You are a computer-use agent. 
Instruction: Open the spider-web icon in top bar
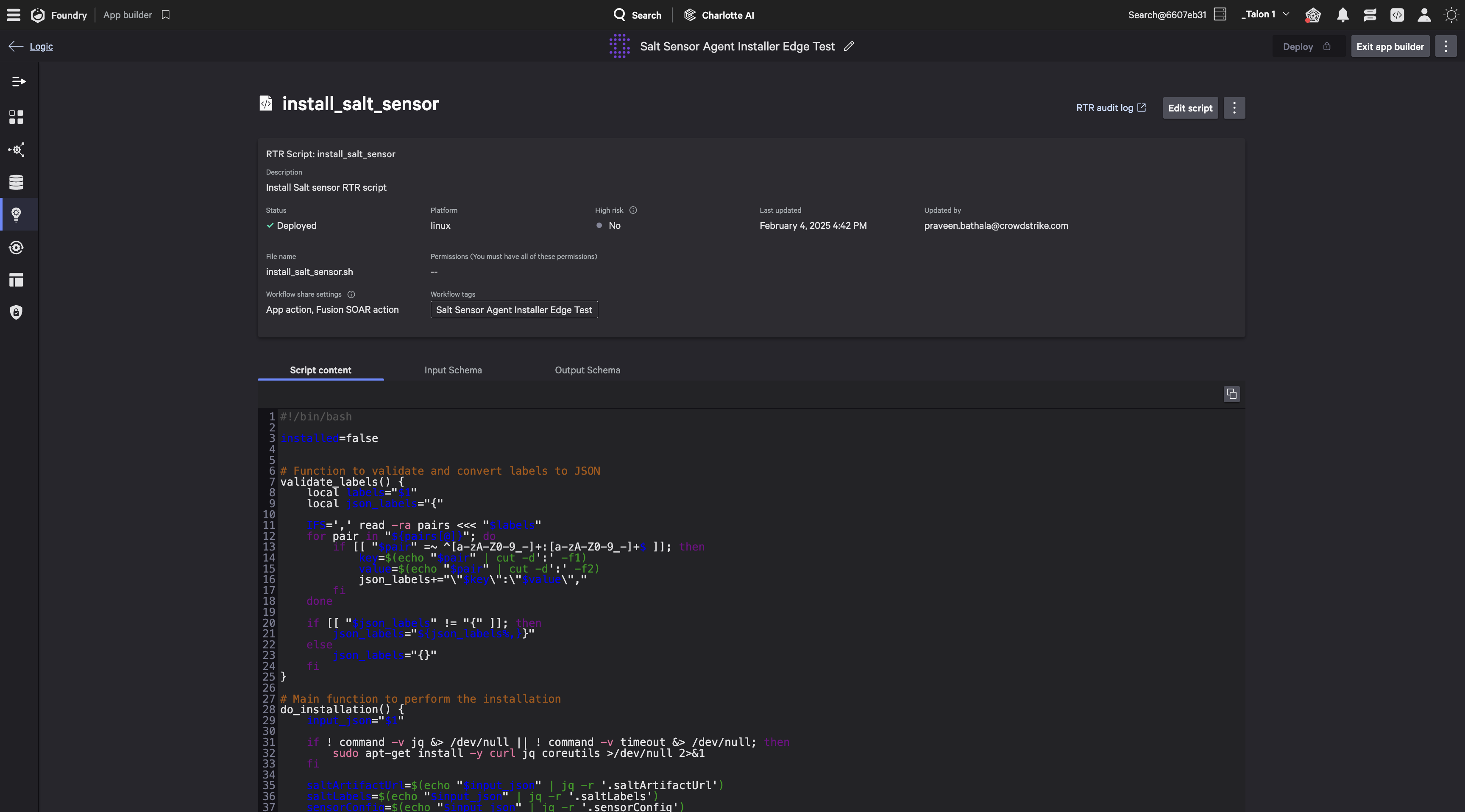click(1312, 15)
